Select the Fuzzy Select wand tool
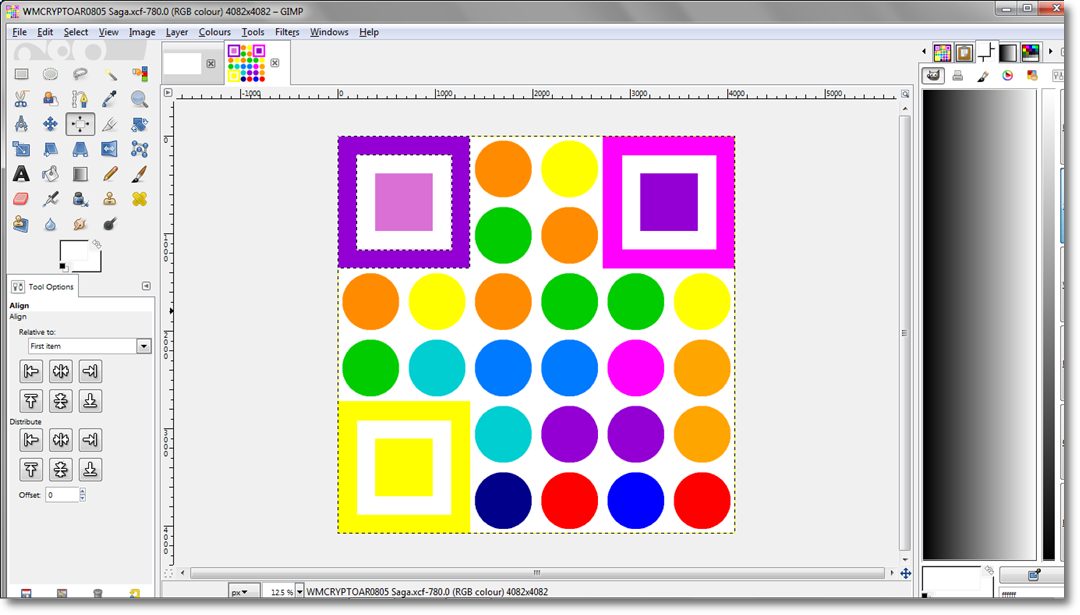 pos(110,74)
